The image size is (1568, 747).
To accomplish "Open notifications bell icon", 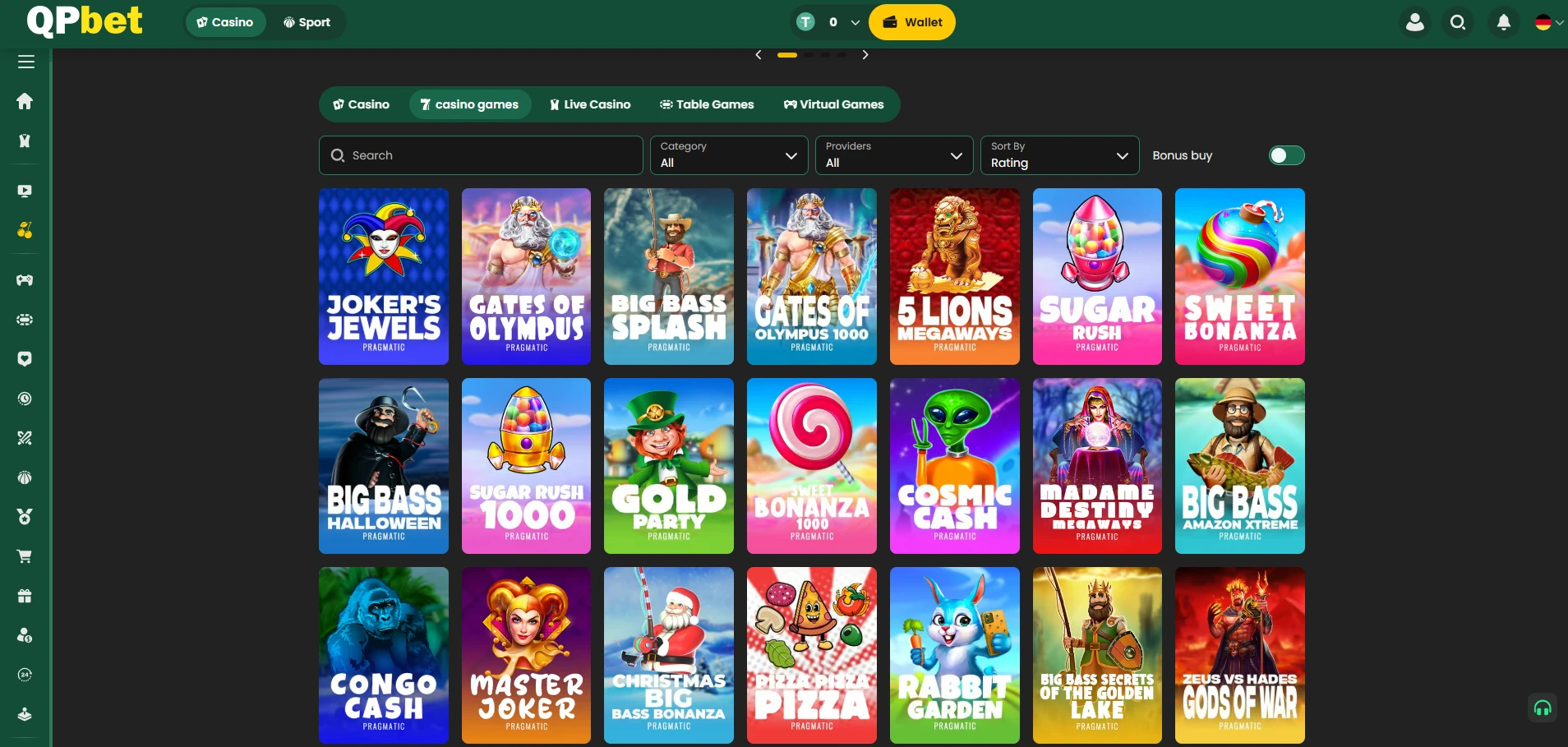I will coord(1504,22).
